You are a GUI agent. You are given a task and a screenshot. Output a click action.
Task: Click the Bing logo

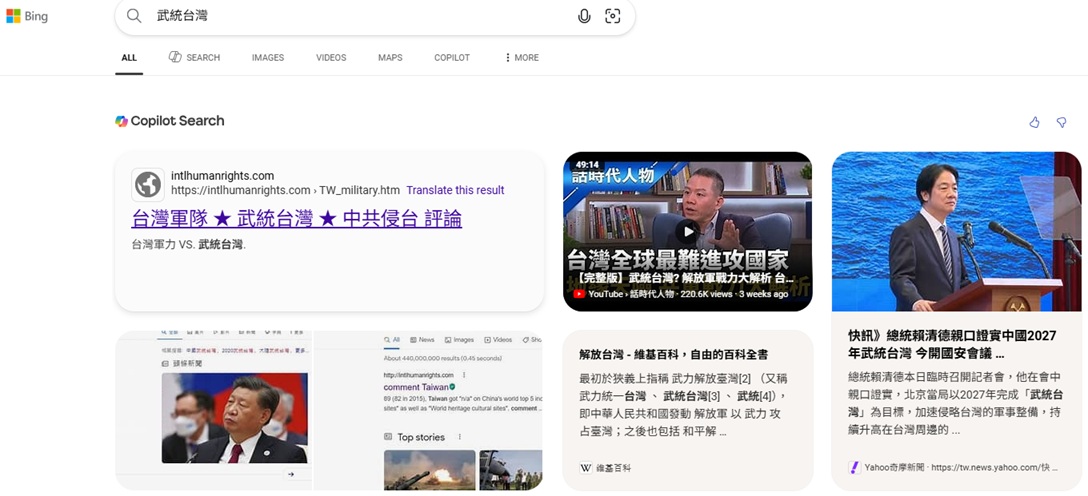[27, 16]
